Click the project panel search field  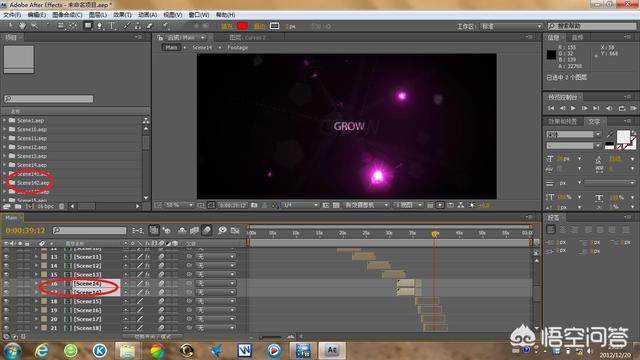coord(49,99)
